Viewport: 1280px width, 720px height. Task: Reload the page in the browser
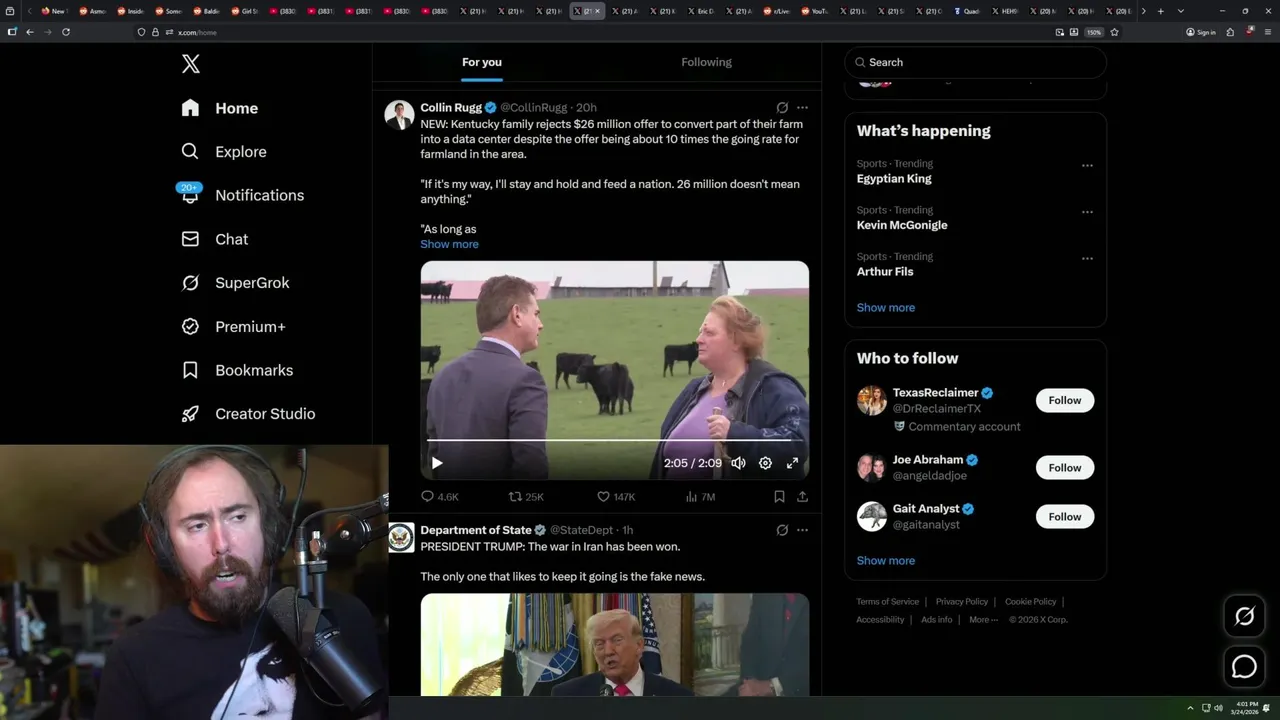coord(66,32)
